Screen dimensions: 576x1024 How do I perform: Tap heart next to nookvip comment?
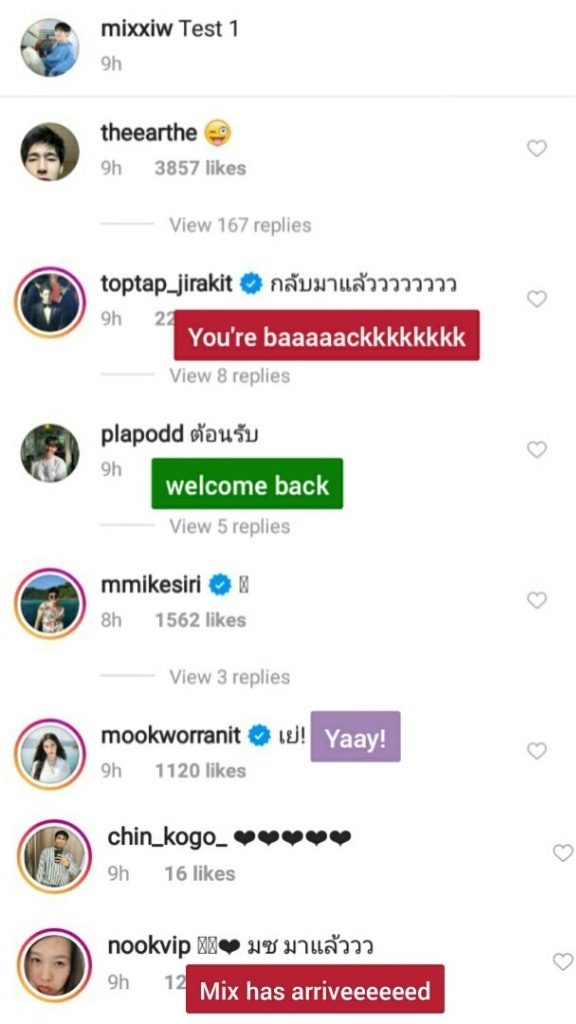(562, 961)
